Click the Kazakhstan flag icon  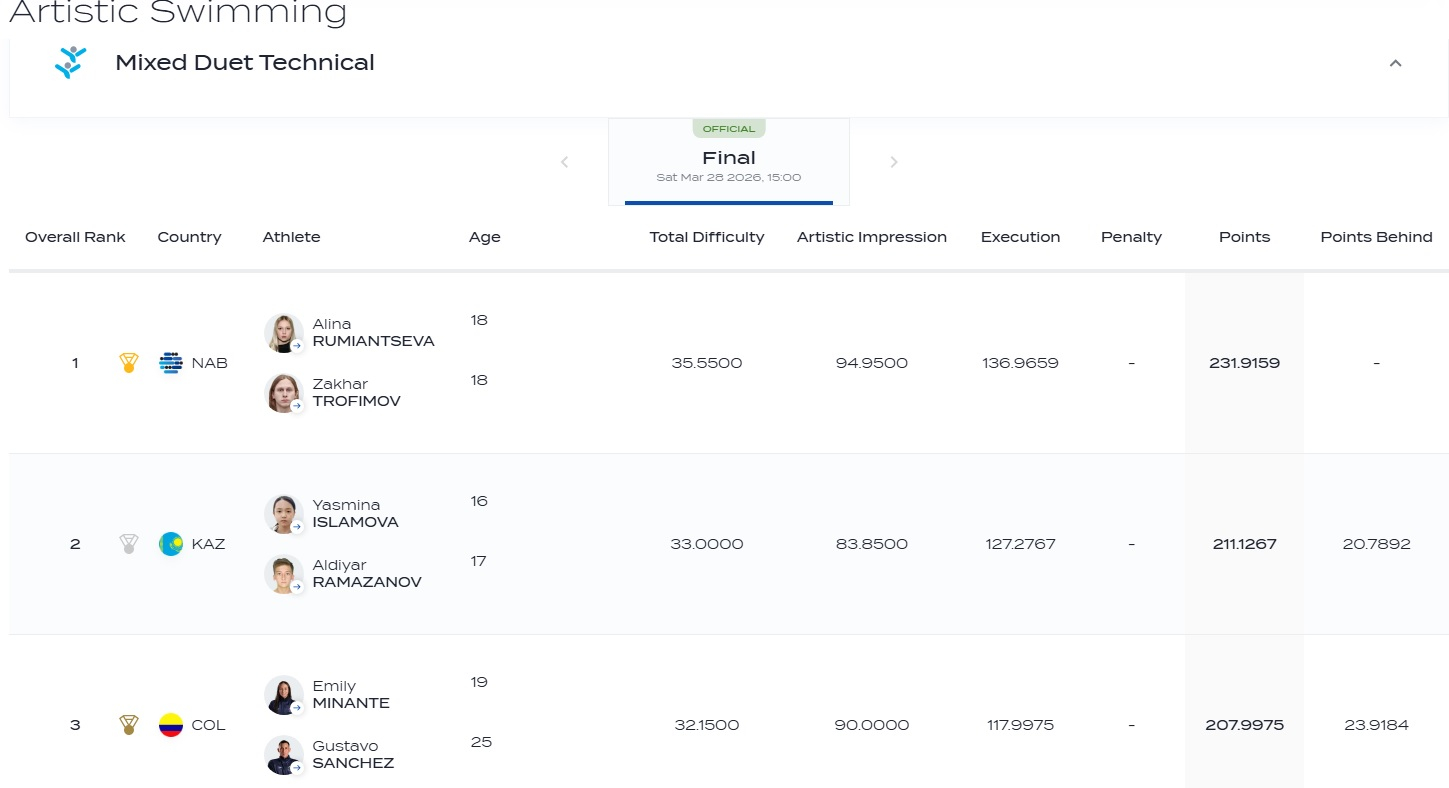coord(171,544)
